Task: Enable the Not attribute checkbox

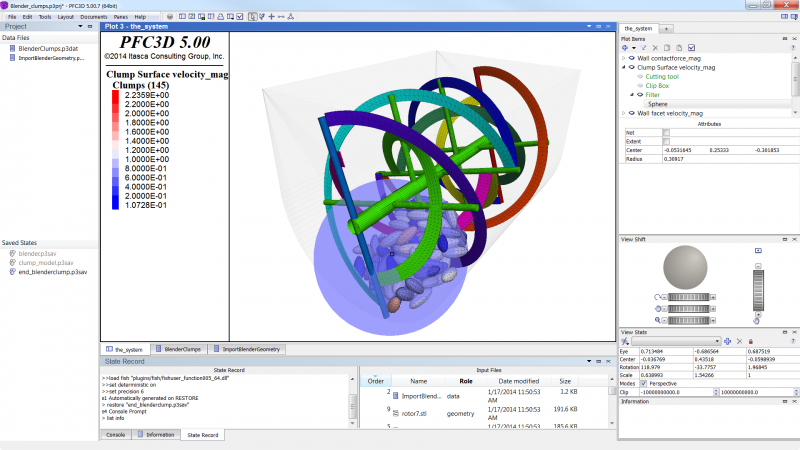Action: coord(666,133)
